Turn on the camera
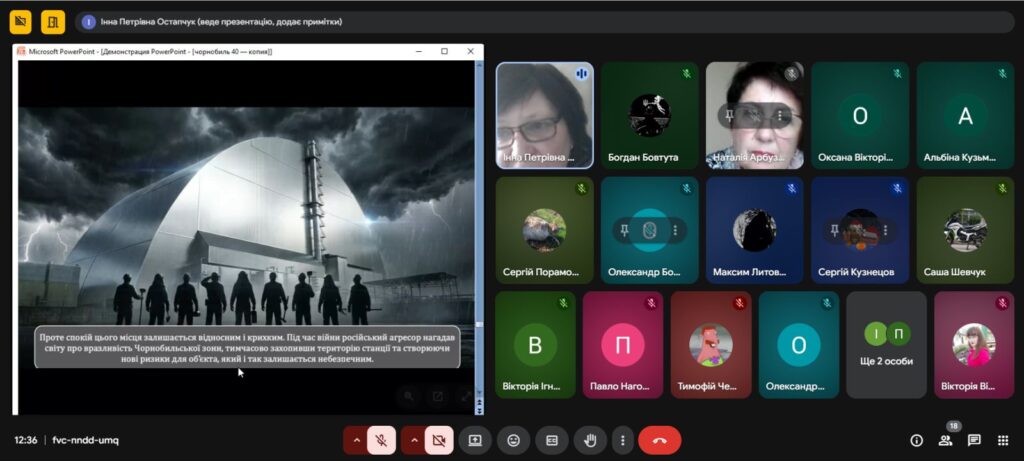The width and height of the screenshot is (1024, 461). coord(438,440)
